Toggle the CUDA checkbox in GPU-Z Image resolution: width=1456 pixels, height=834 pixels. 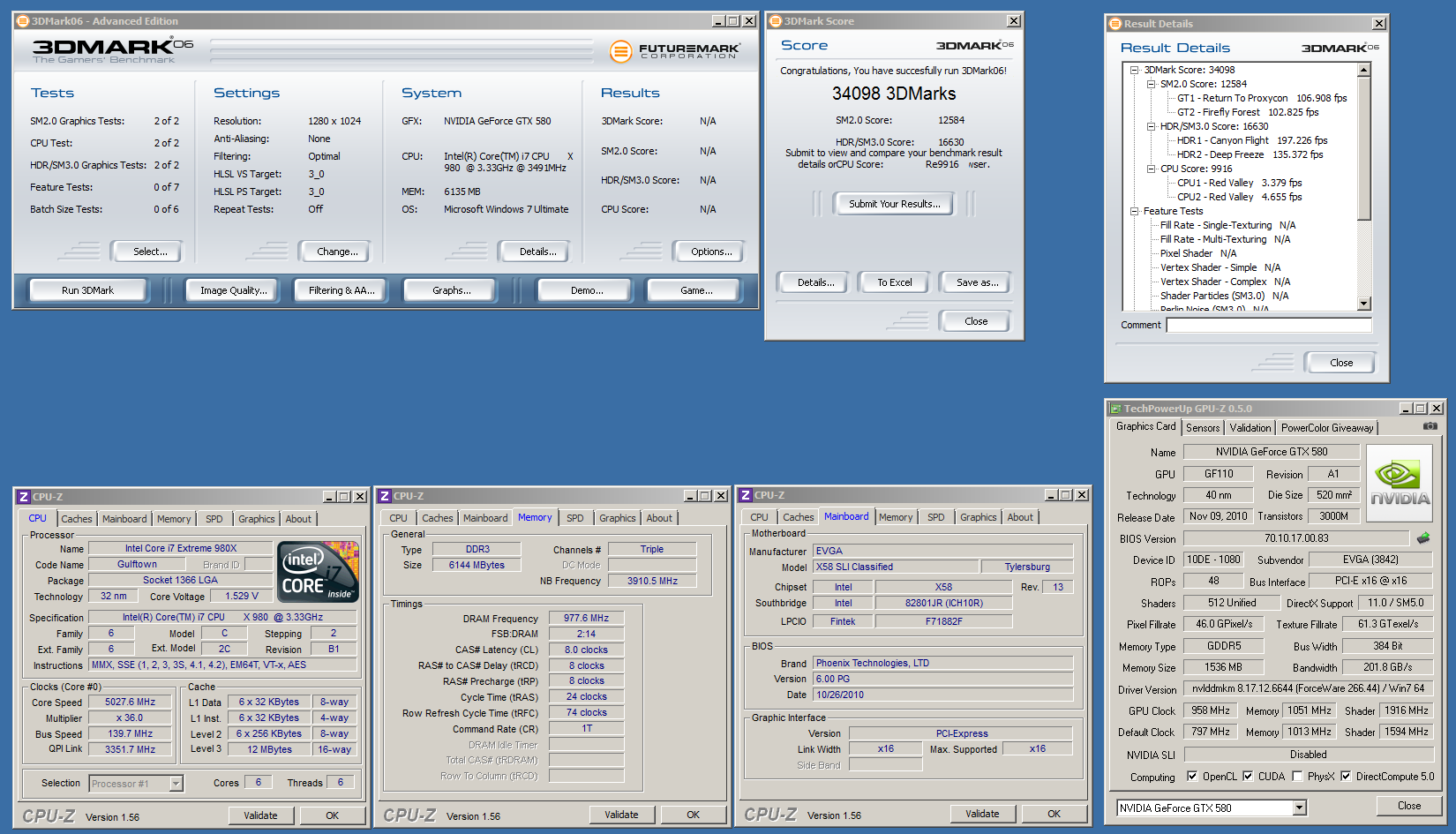pyautogui.click(x=1248, y=777)
